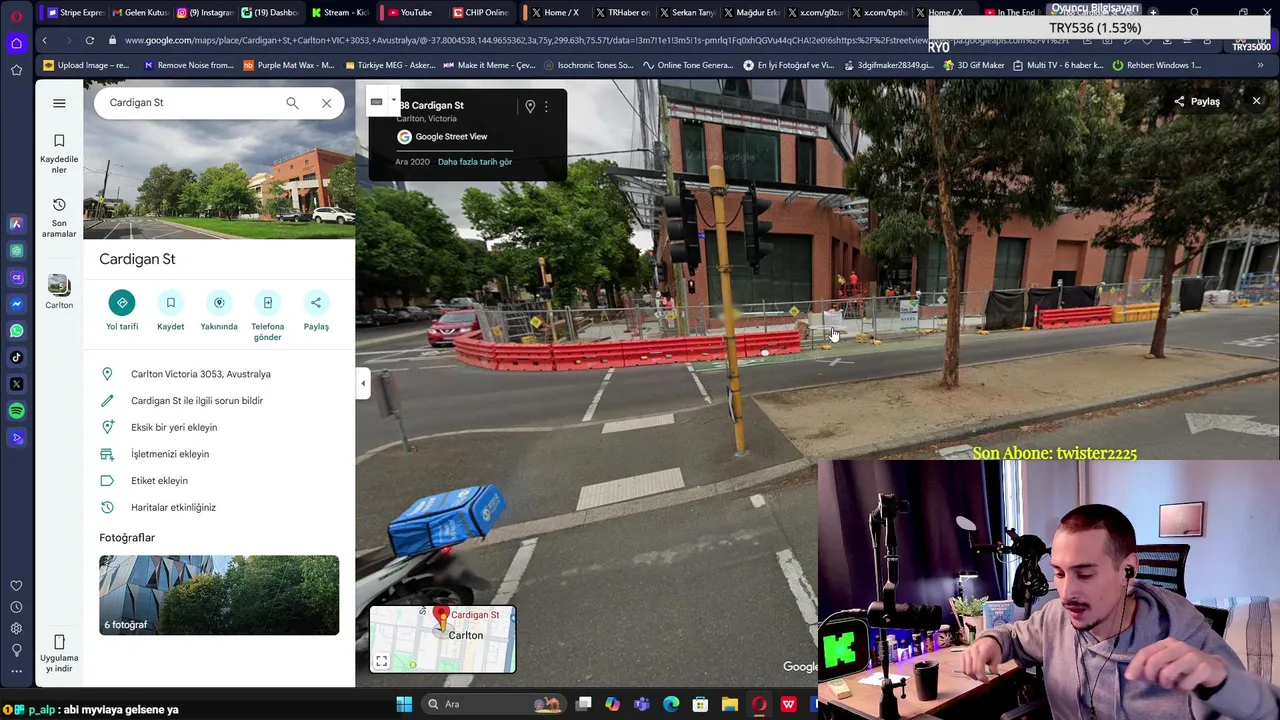This screenshot has height=720, width=1280.
Task: Open Opera browser from the taskbar
Action: point(759,704)
